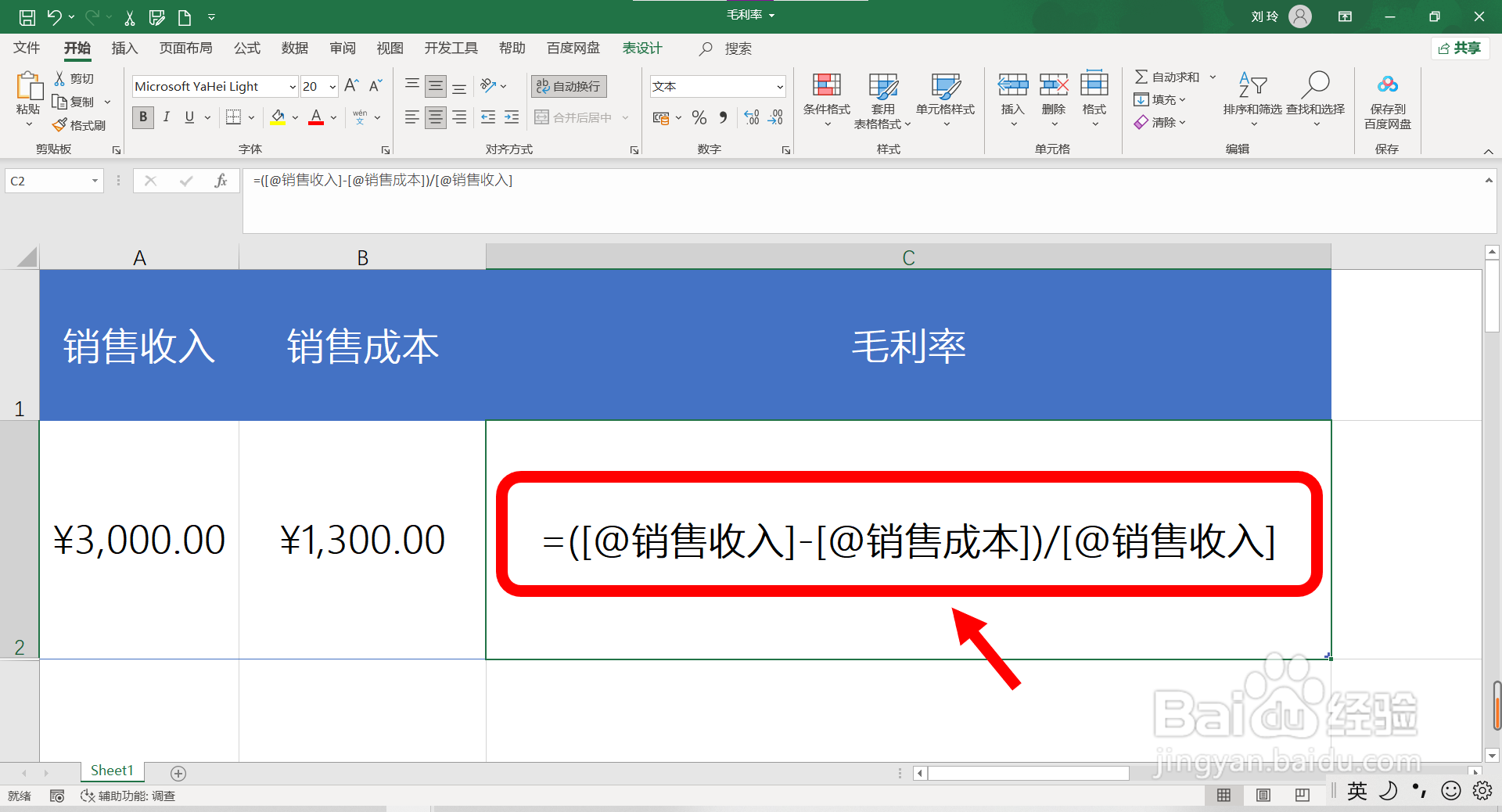The image size is (1502, 812).
Task: Apply the red font color A
Action: pos(316,117)
